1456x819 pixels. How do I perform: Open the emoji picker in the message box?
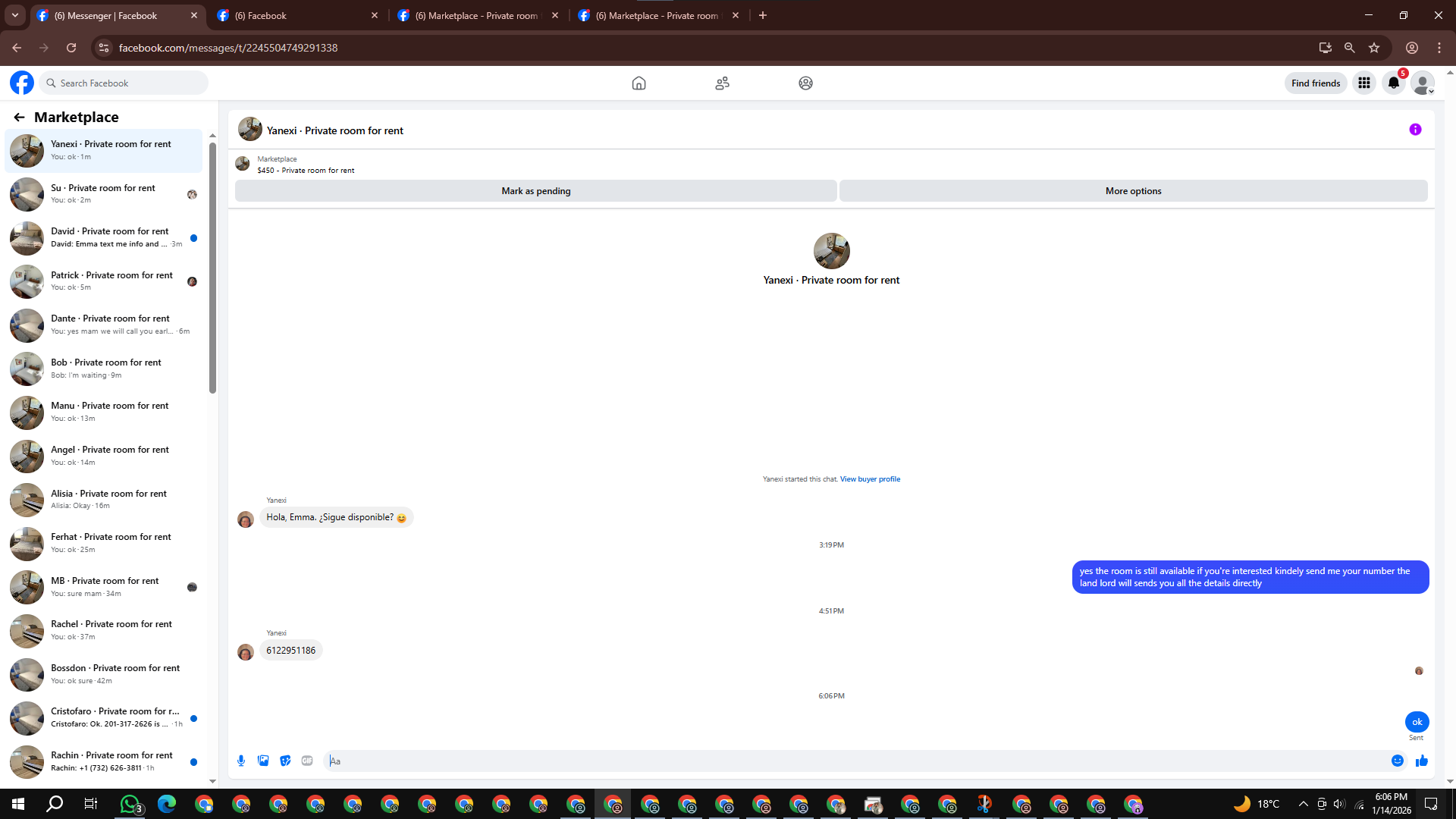(1398, 761)
